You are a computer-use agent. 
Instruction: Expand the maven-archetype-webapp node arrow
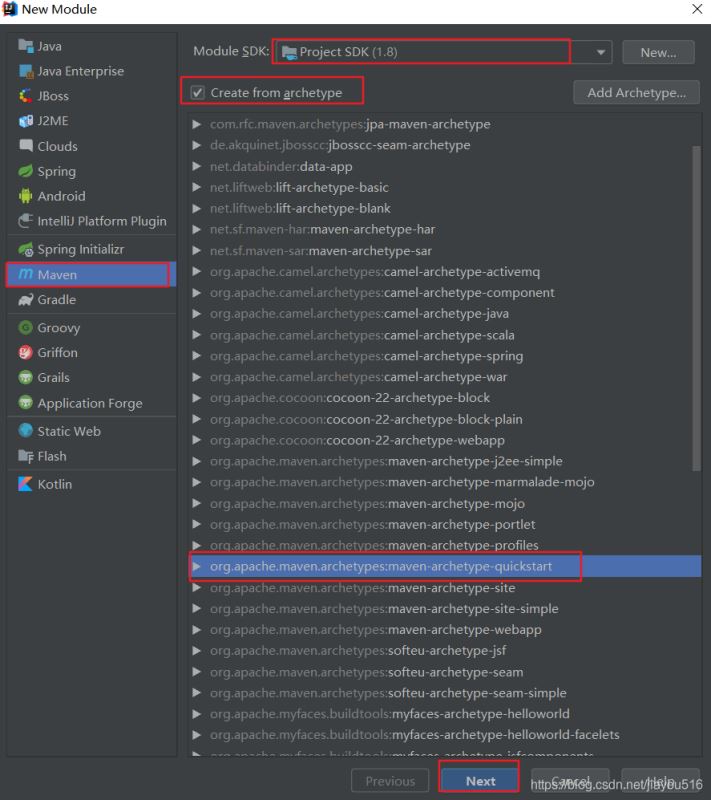pyautogui.click(x=197, y=630)
